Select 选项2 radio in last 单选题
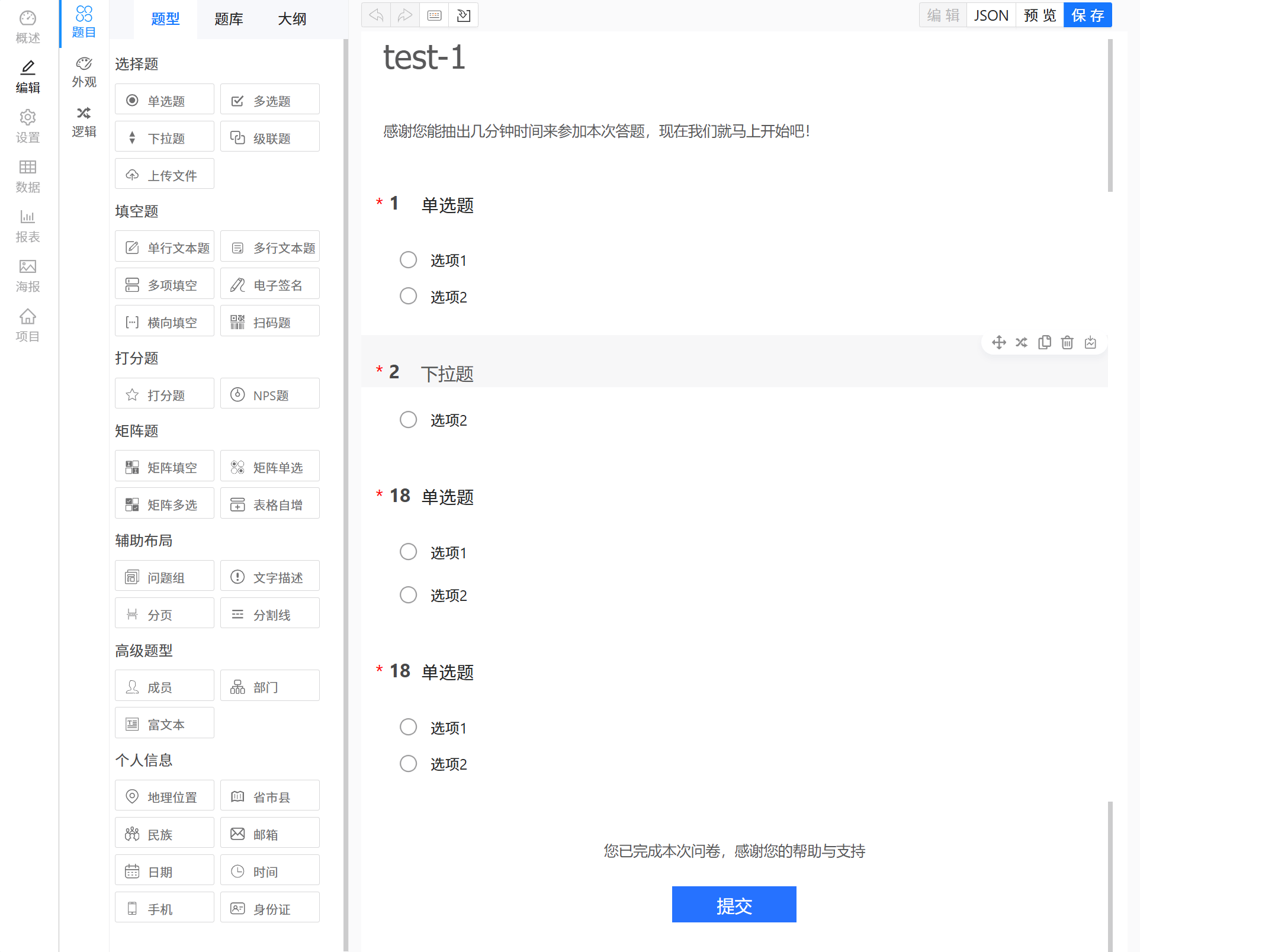The image size is (1275, 952). coord(408,764)
